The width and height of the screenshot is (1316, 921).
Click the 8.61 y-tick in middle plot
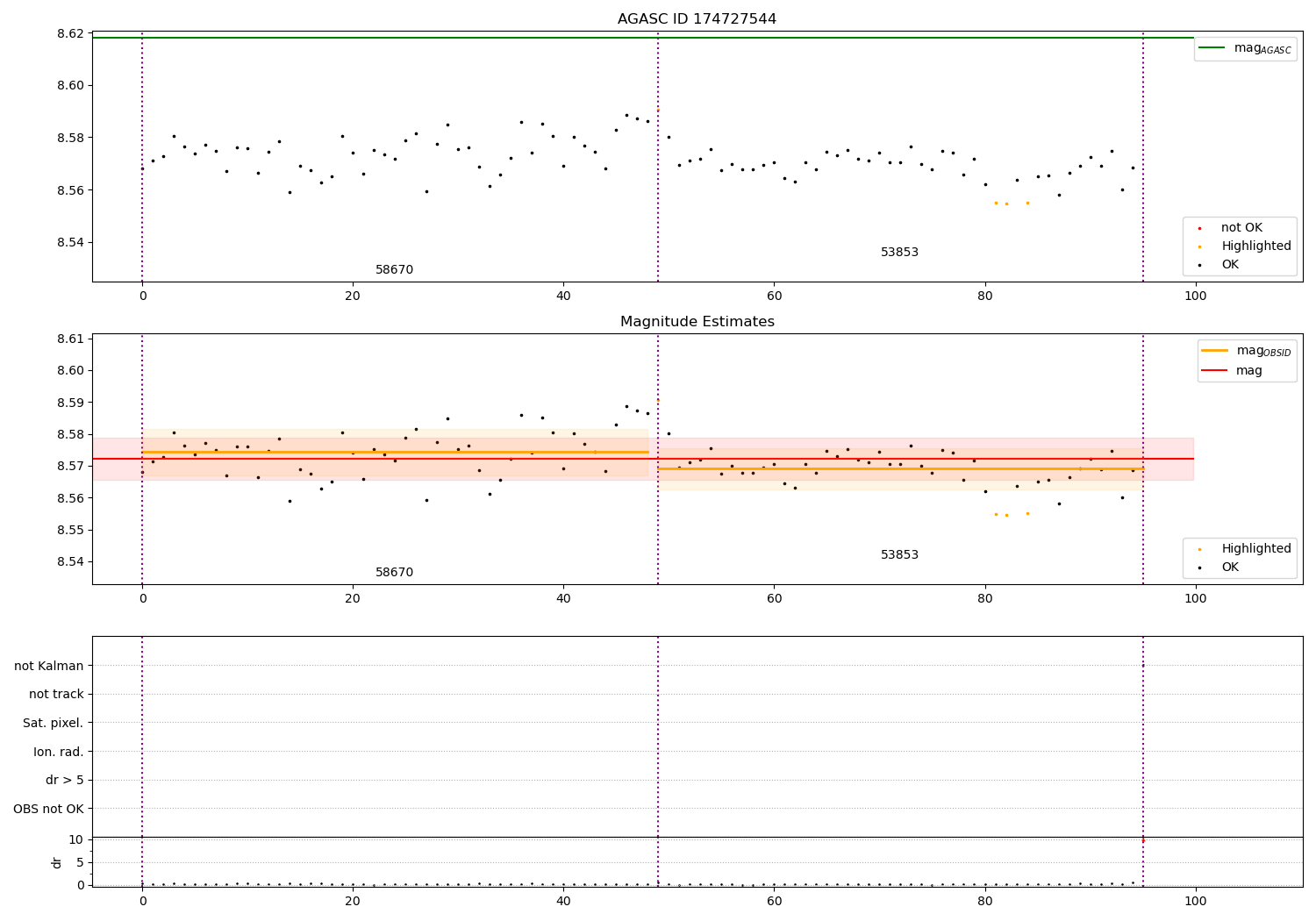pyautogui.click(x=70, y=339)
